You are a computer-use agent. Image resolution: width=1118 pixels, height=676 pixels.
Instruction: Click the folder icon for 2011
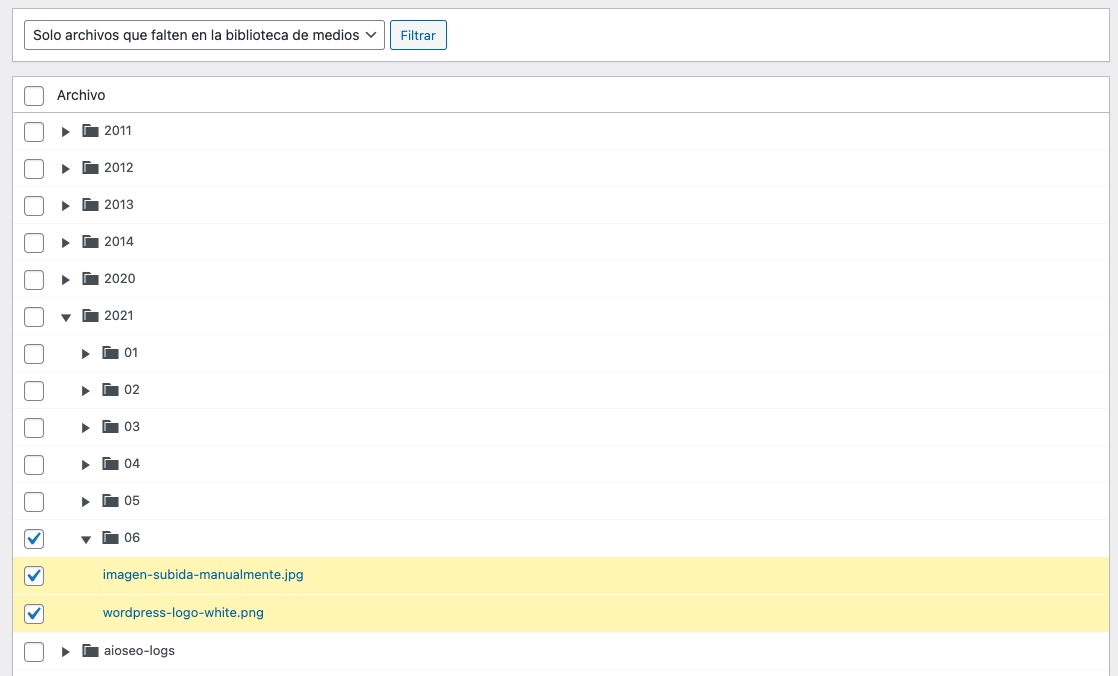[91, 131]
